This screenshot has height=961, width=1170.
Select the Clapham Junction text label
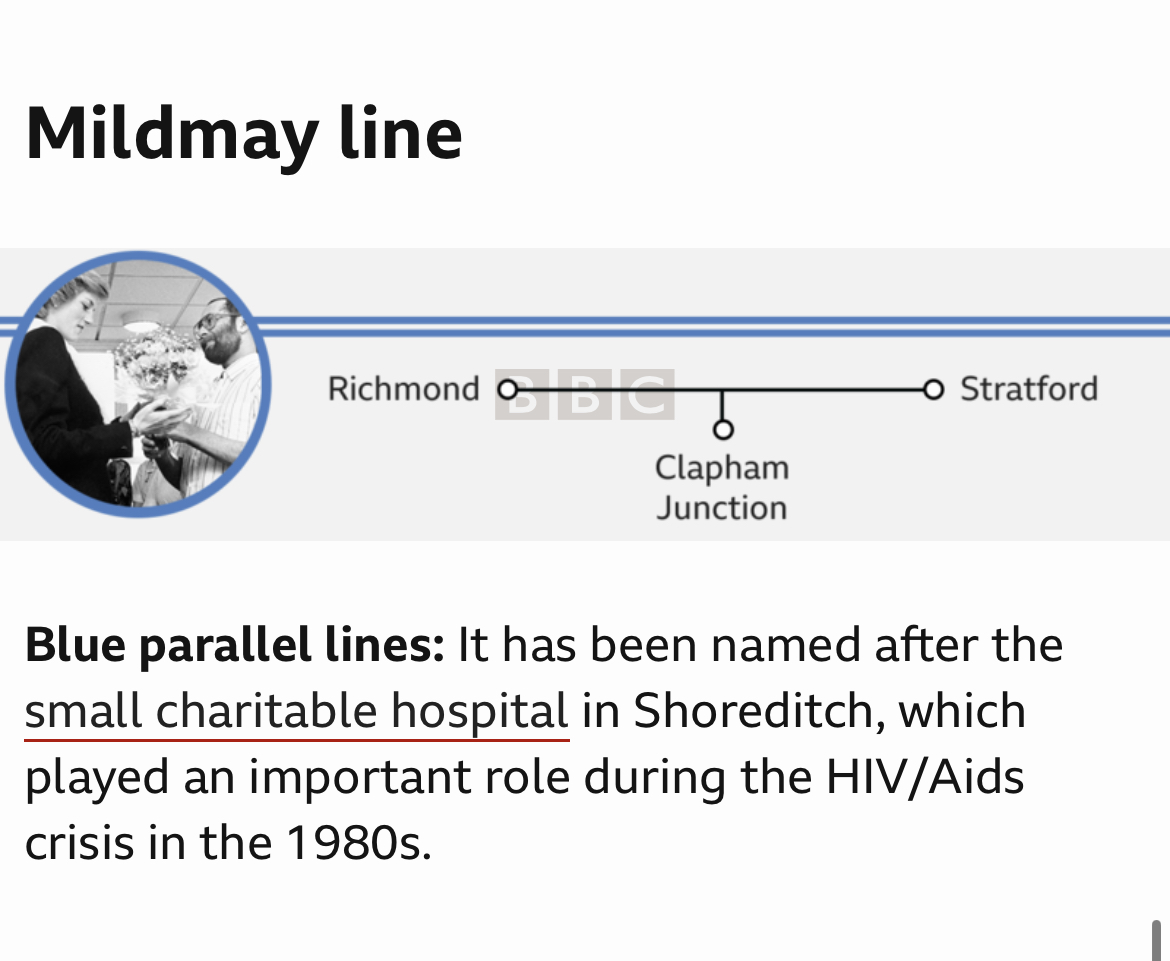point(722,487)
